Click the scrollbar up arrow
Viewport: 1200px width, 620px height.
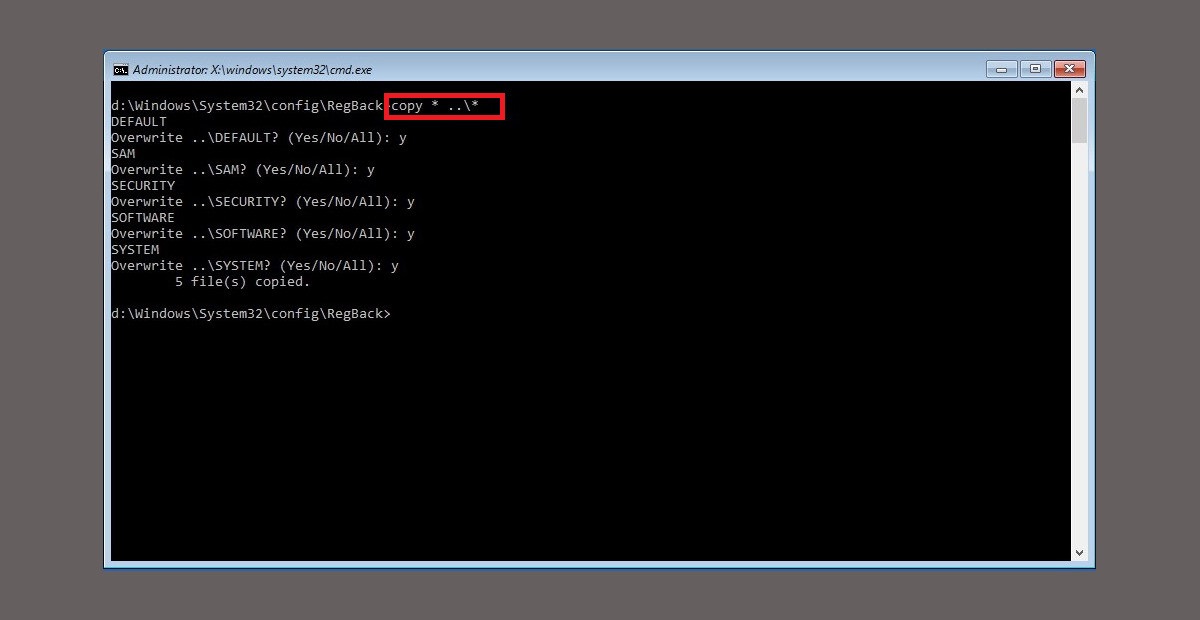tap(1079, 90)
